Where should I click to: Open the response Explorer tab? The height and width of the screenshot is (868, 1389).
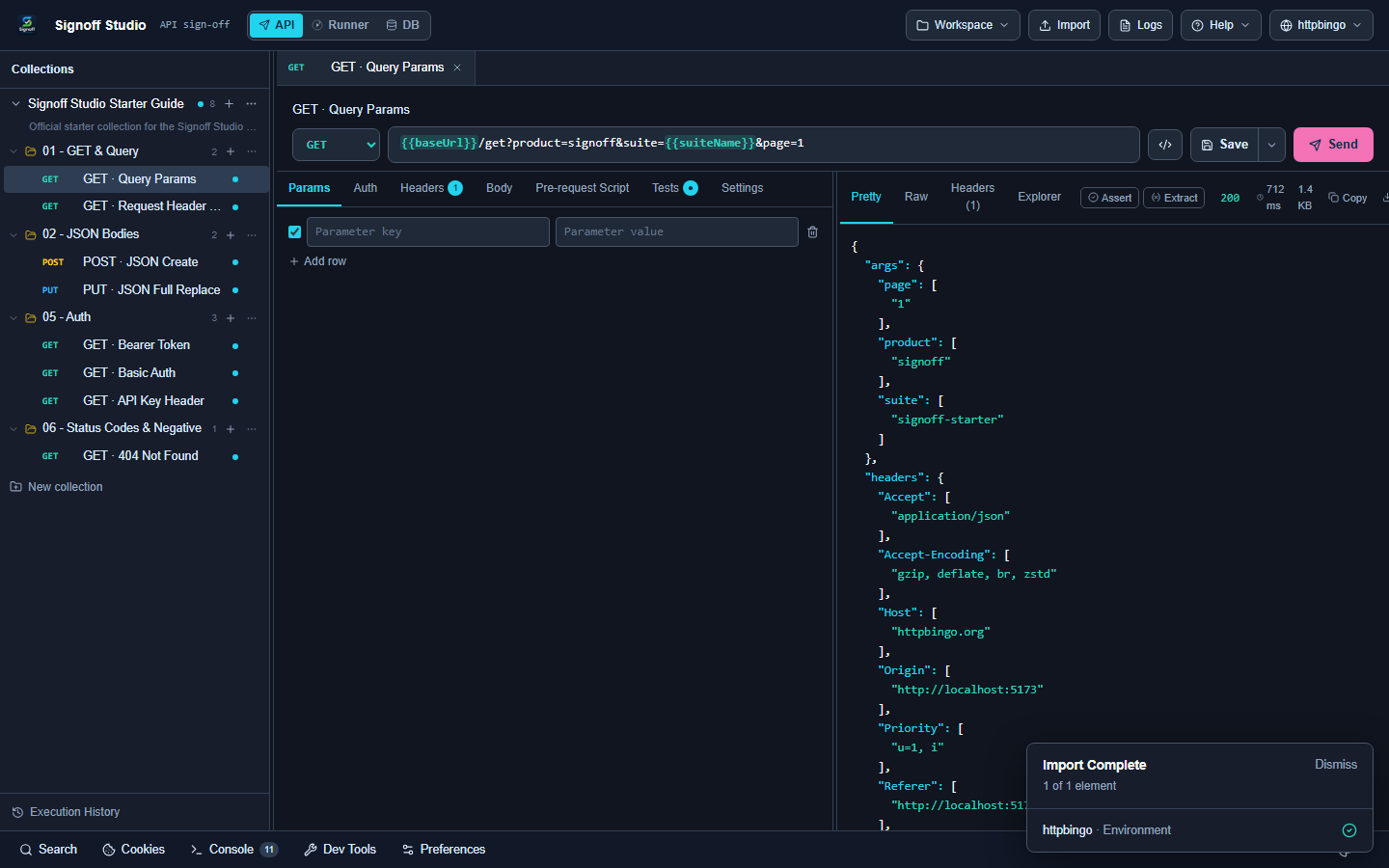pyautogui.click(x=1040, y=197)
